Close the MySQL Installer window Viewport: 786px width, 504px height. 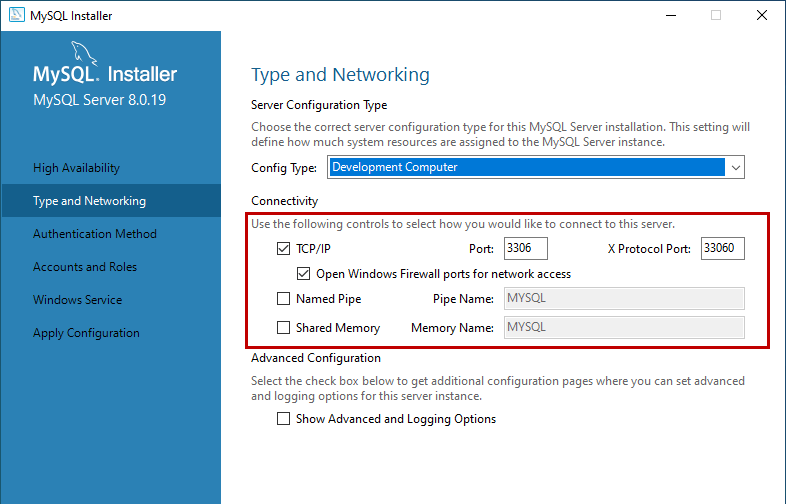pyautogui.click(x=761, y=16)
